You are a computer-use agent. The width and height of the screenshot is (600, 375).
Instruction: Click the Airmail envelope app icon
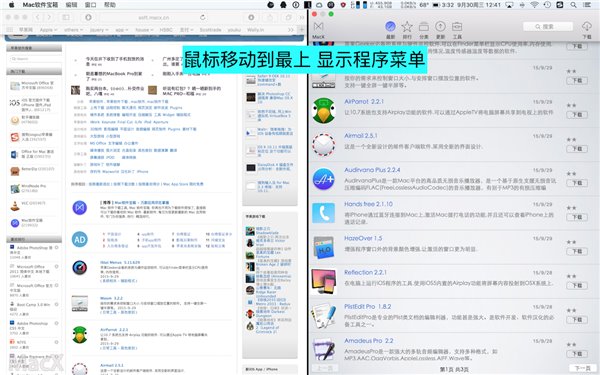pyautogui.click(x=323, y=145)
